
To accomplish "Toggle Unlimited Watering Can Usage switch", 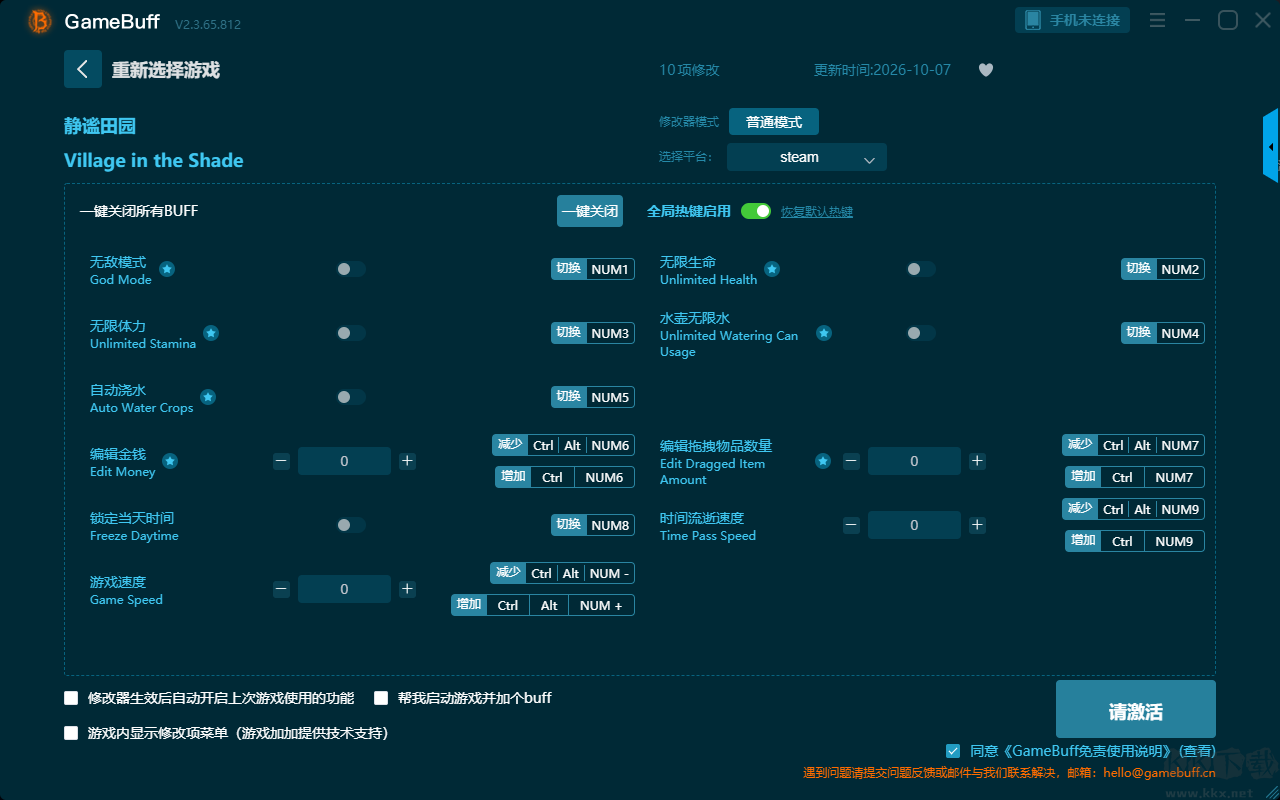I will (x=921, y=333).
